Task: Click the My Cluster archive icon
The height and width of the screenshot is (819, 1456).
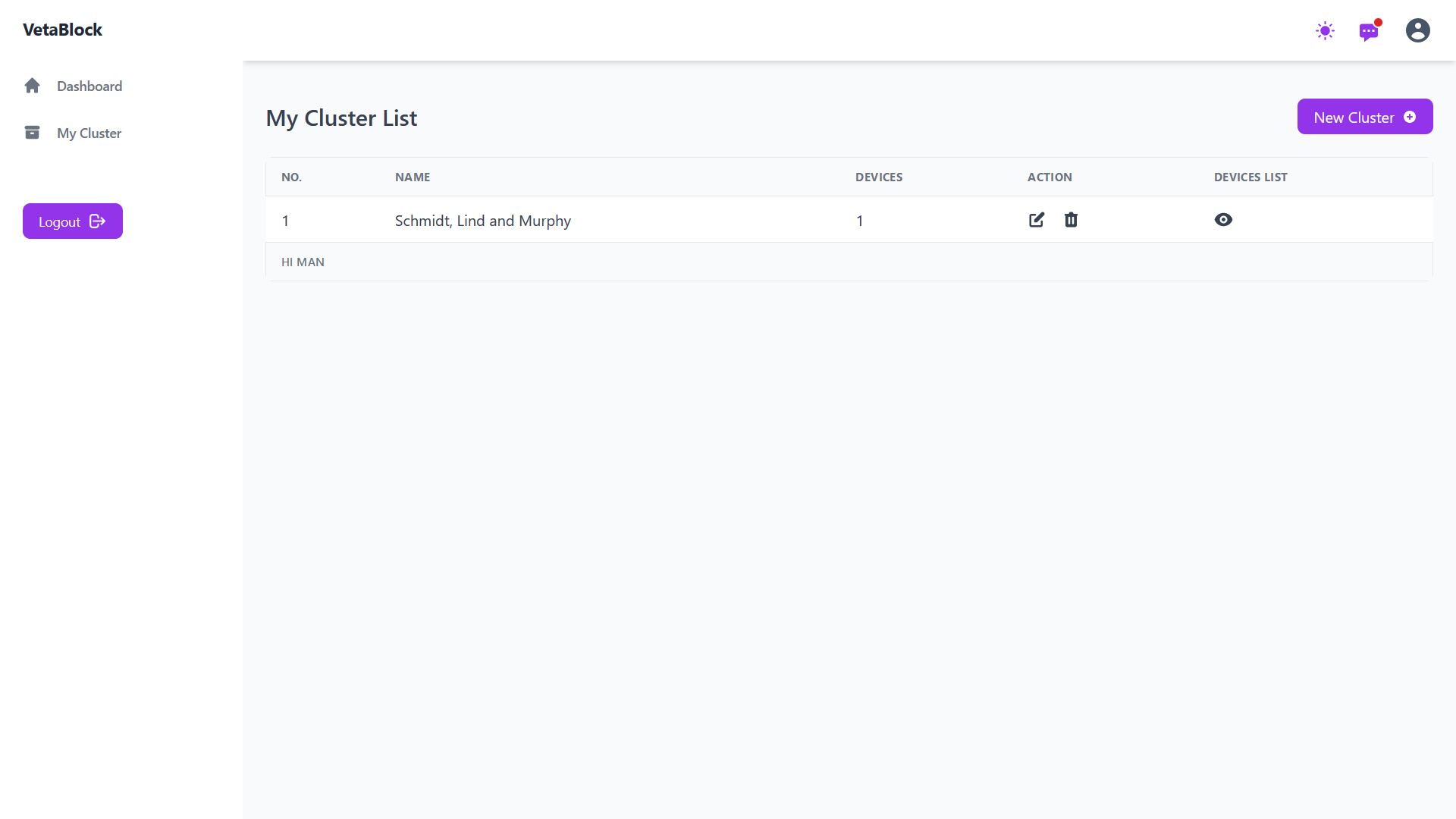Action: tap(32, 133)
